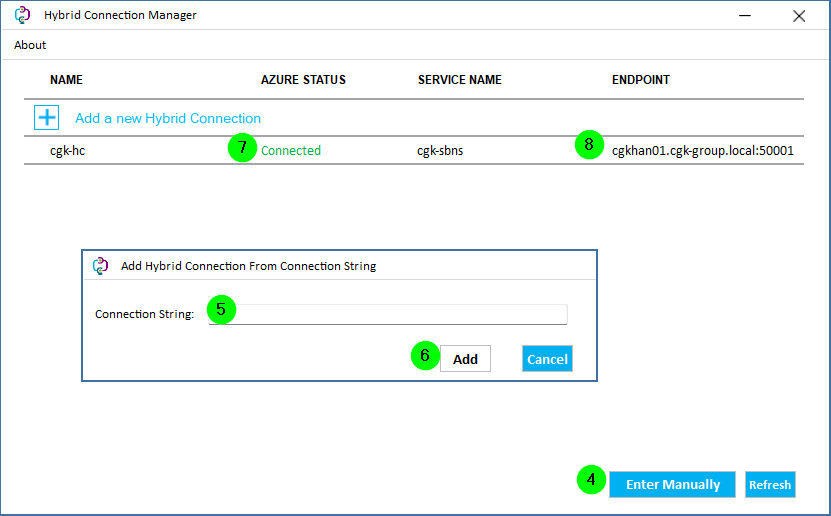This screenshot has height=516, width=831.
Task: Click the Enter Manually button
Action: (x=673, y=484)
